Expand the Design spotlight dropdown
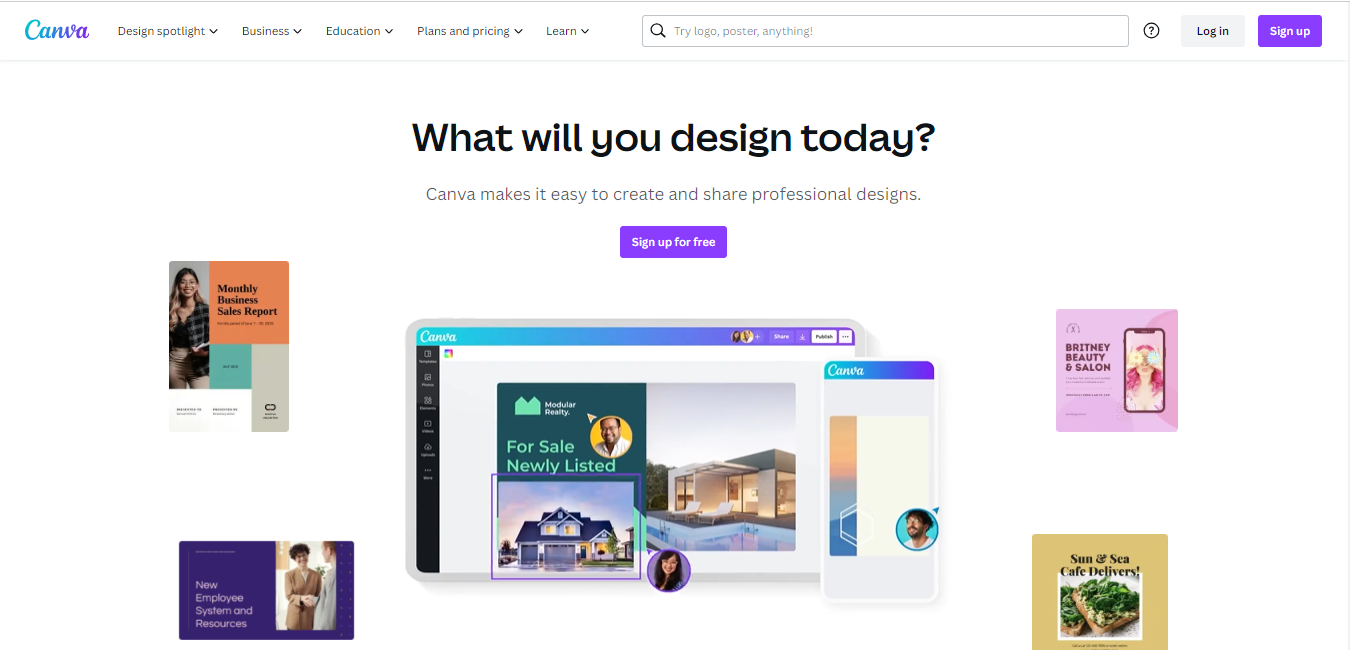This screenshot has width=1350, height=650. pos(168,31)
